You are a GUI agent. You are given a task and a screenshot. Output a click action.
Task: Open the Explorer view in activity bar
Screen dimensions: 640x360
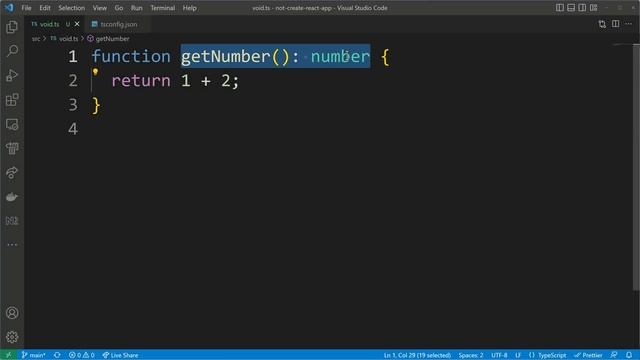coord(12,27)
